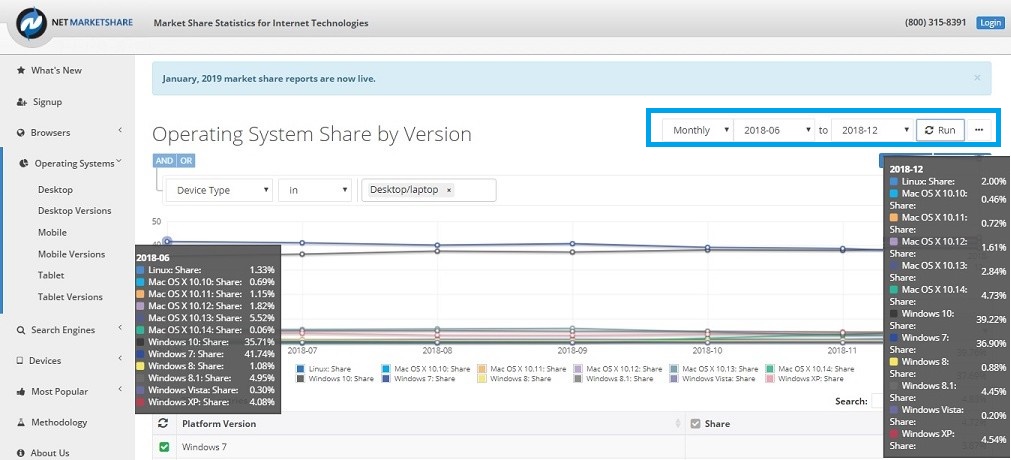Click the 2018-09 x-axis label

pyautogui.click(x=573, y=350)
